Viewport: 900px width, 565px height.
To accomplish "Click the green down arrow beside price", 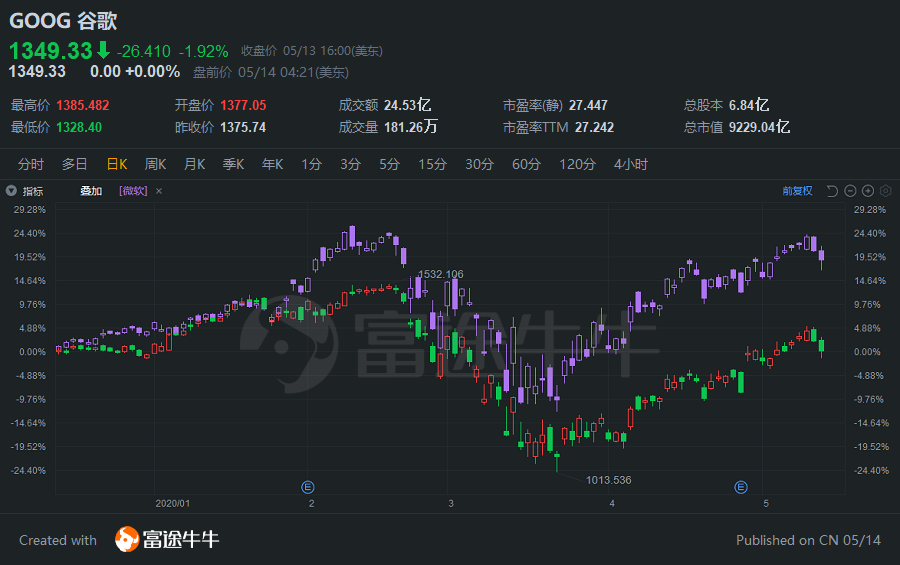I will tap(103, 50).
